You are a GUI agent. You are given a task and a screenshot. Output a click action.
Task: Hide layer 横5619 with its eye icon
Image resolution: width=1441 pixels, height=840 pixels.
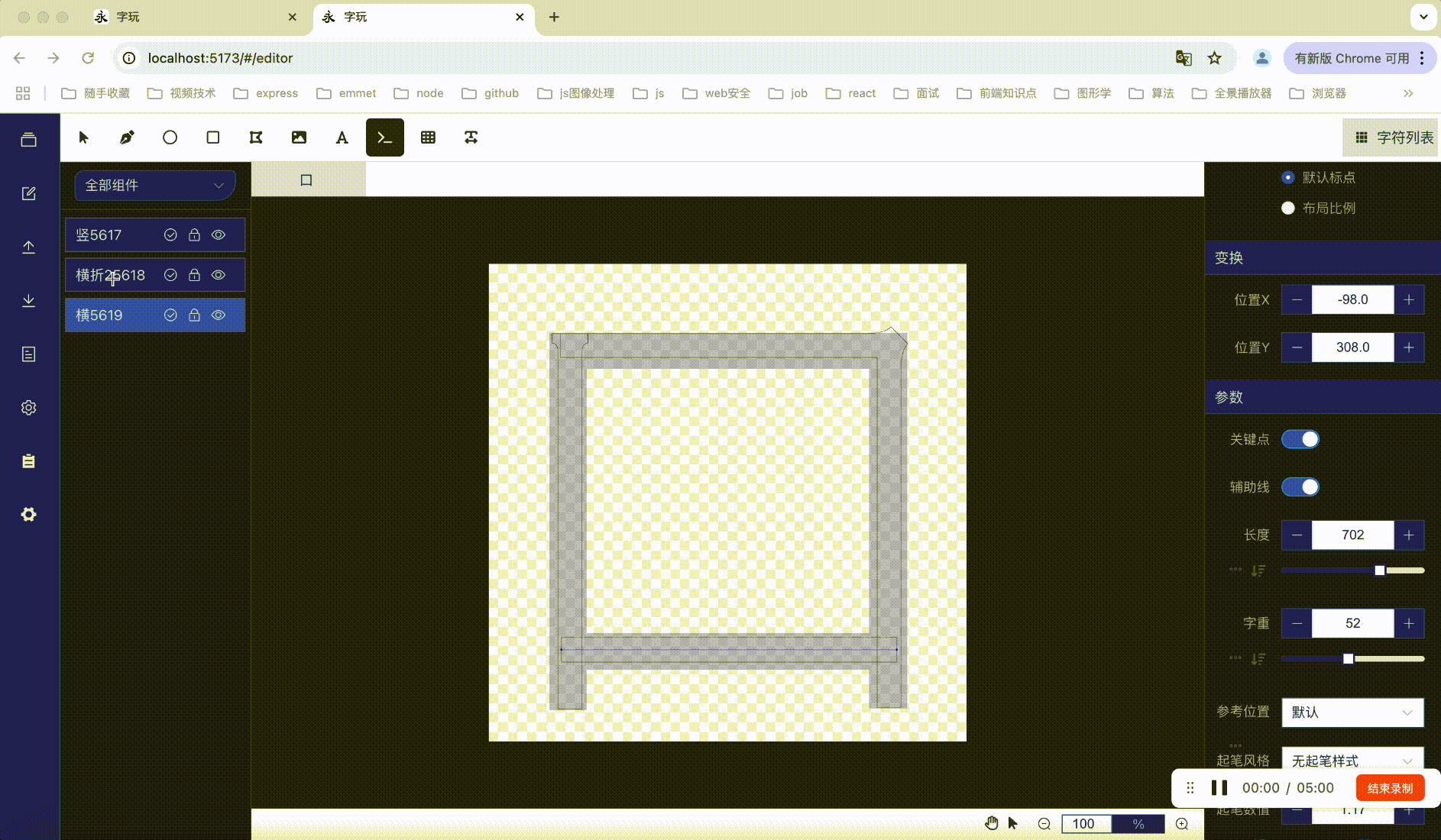pos(219,315)
